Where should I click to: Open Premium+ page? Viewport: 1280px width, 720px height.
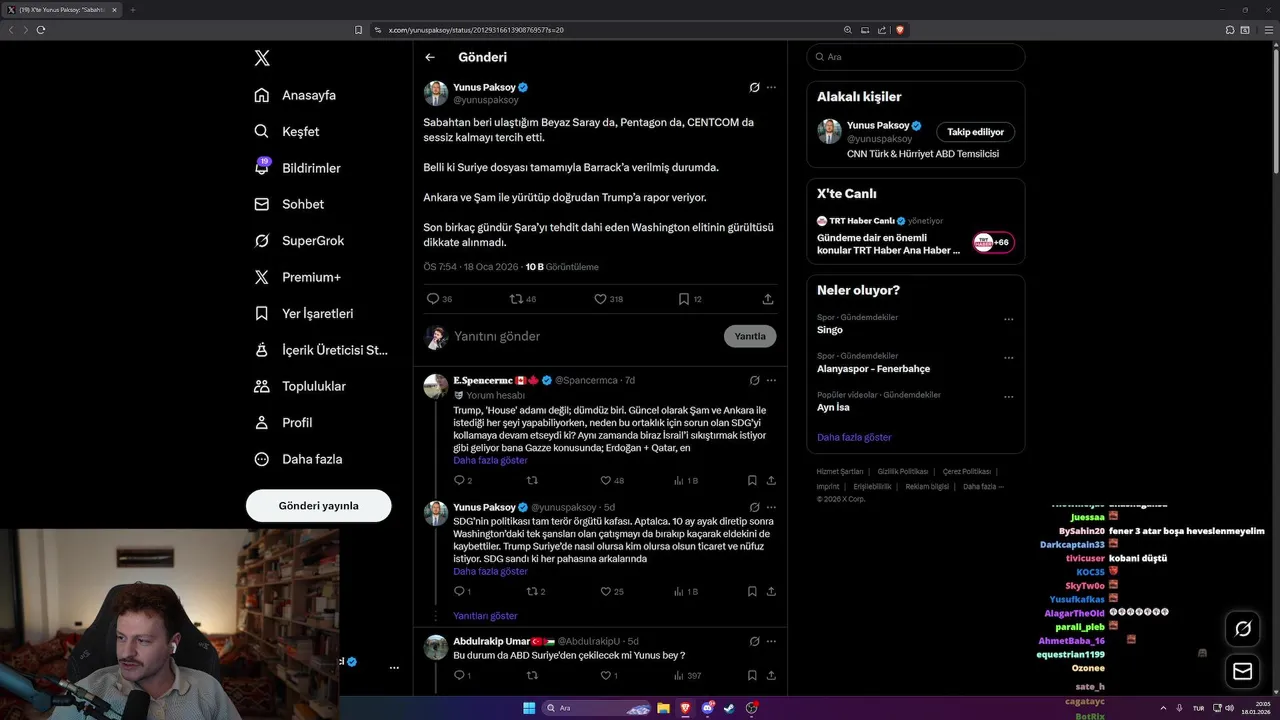coord(297,277)
